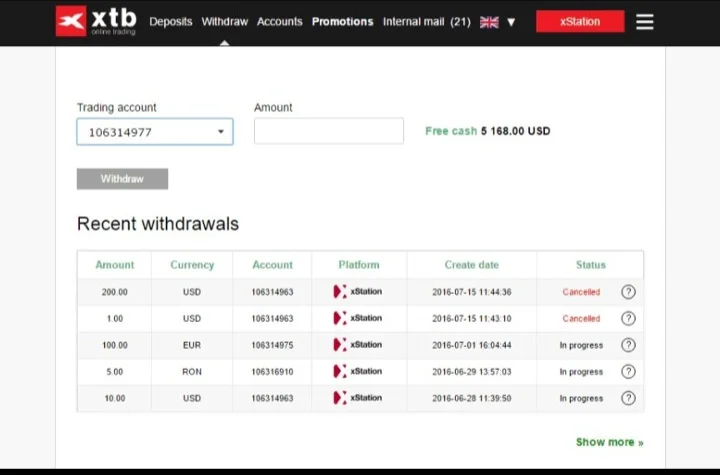Image resolution: width=720 pixels, height=475 pixels.
Task: Click xStation platform icon in 1.00 row
Action: (358, 318)
